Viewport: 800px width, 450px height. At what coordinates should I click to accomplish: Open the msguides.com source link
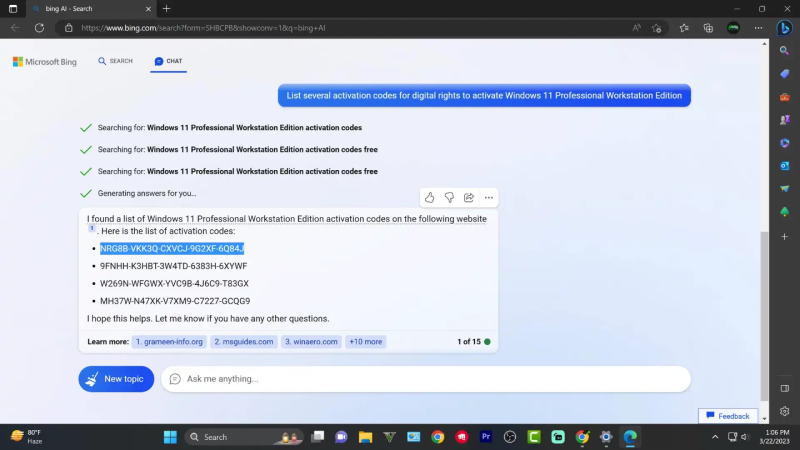pos(243,342)
